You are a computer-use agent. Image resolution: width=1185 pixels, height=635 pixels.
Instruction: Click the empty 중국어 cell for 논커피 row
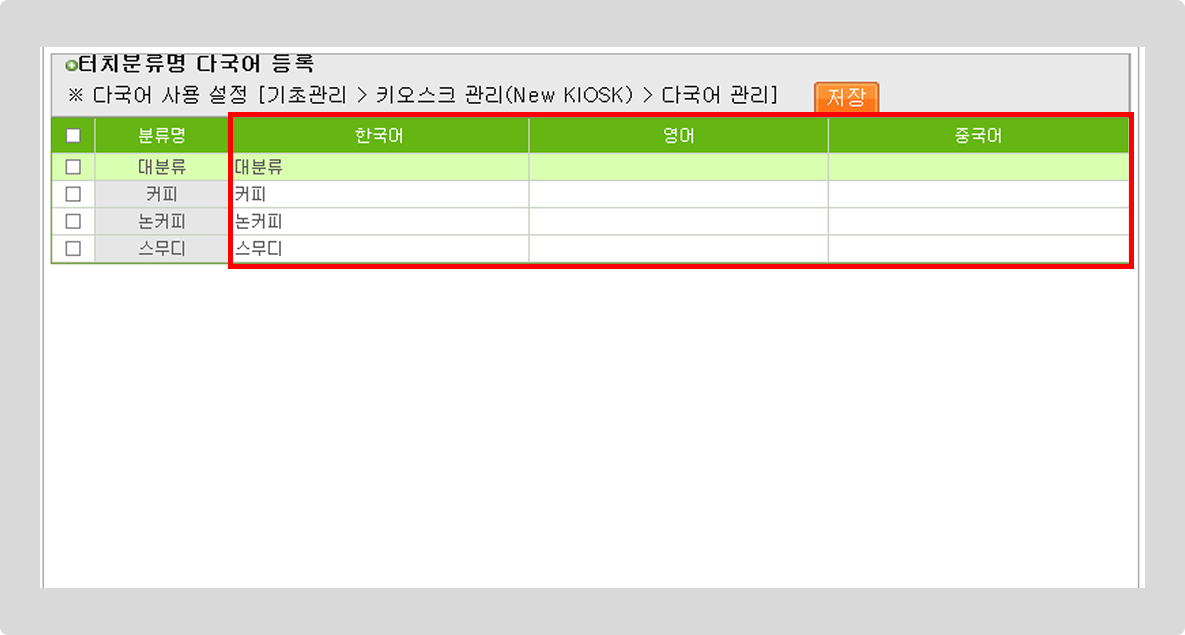(978, 221)
